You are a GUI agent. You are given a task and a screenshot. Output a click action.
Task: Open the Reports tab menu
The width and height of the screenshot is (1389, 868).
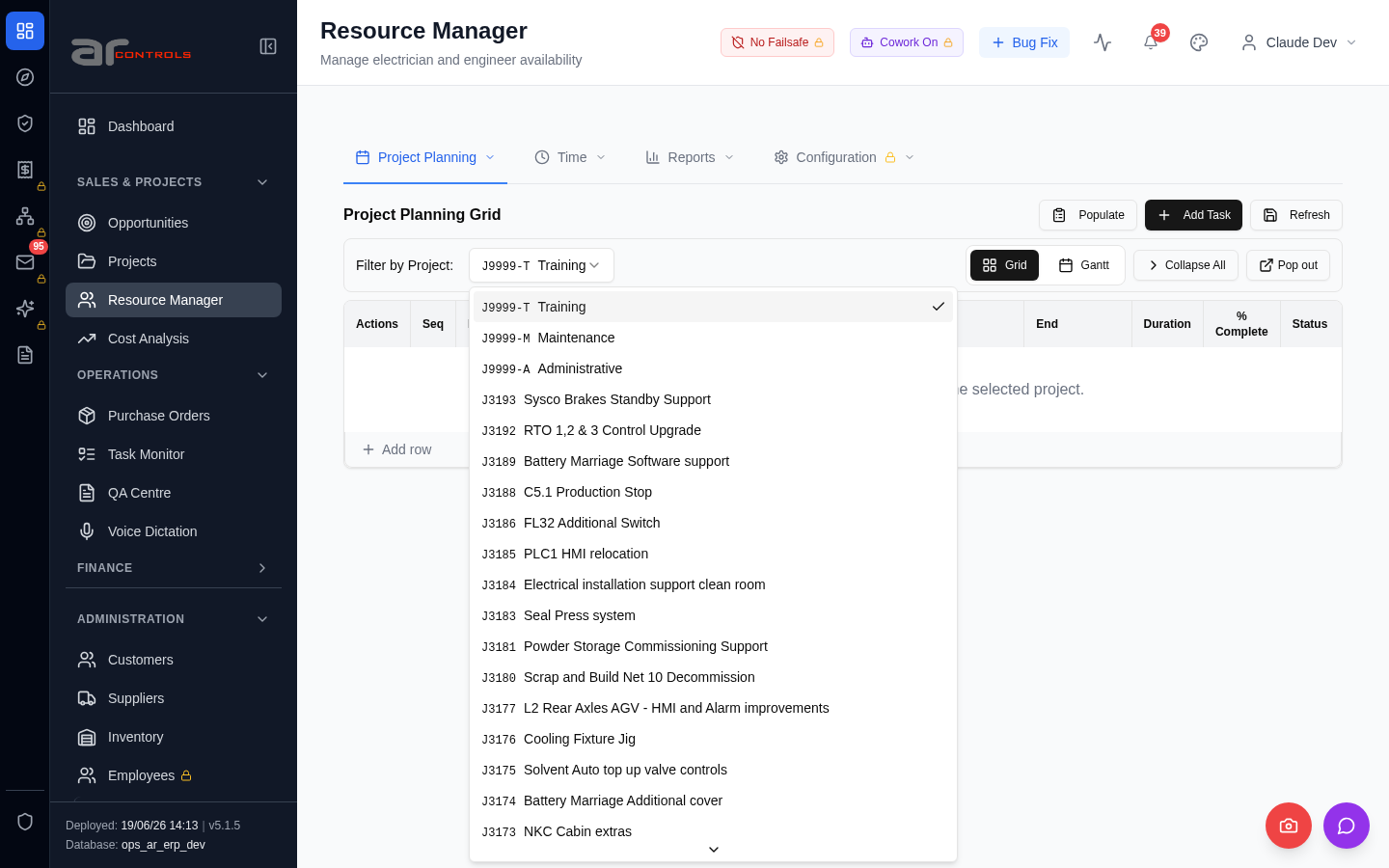coord(690,157)
